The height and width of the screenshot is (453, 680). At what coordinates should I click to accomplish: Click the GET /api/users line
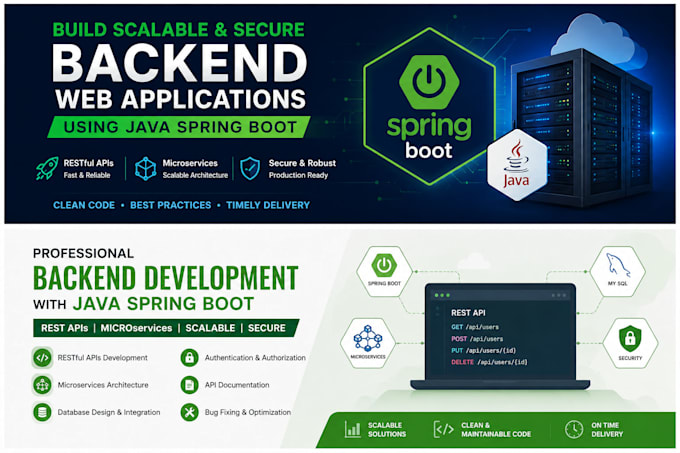click(475, 327)
